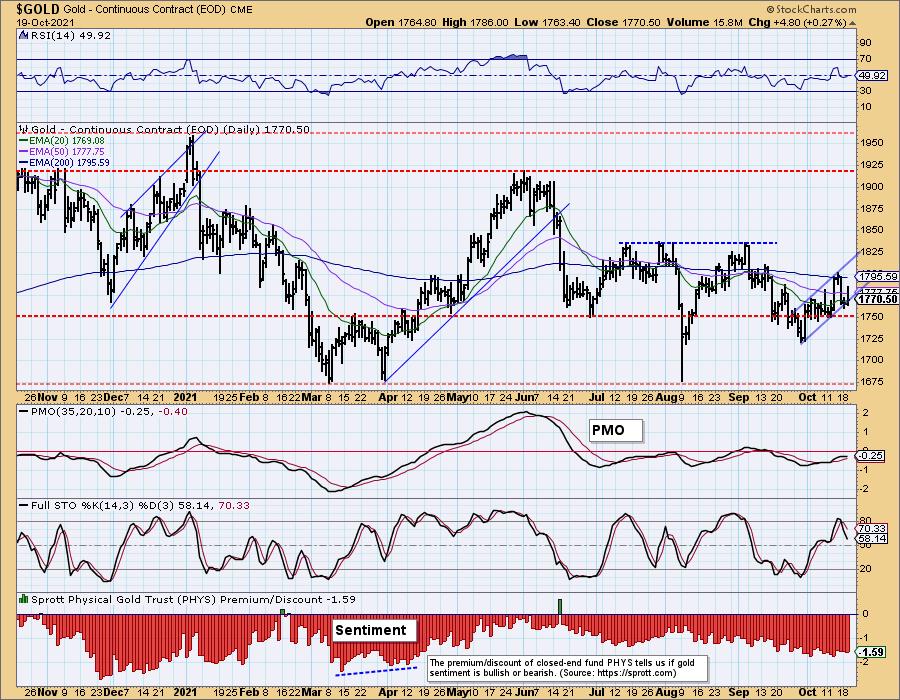This screenshot has width=900, height=700.
Task: Click the 1770.50 last price tag
Action: [x=878, y=299]
